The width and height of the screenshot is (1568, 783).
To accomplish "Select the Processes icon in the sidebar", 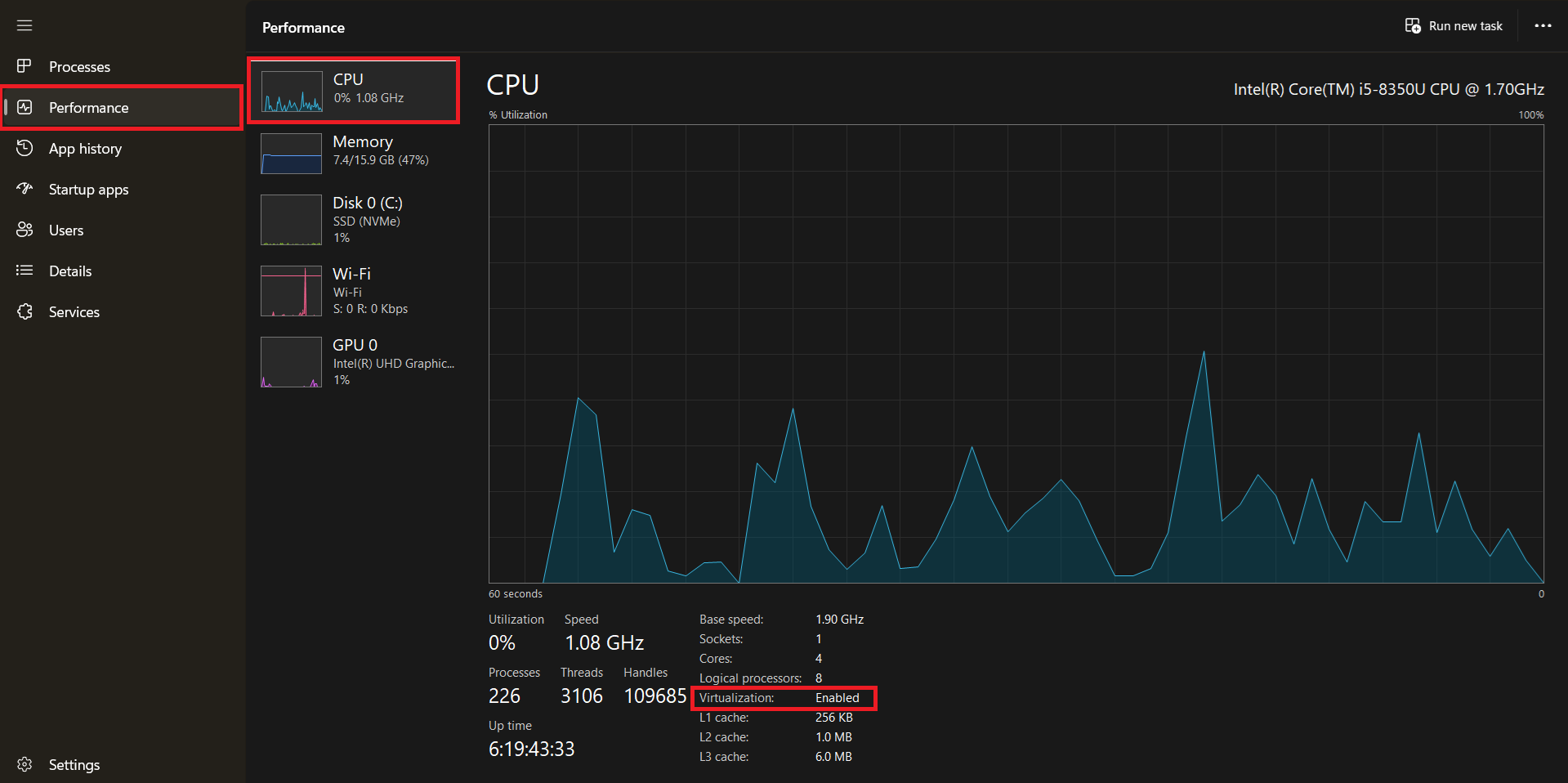I will [25, 66].
